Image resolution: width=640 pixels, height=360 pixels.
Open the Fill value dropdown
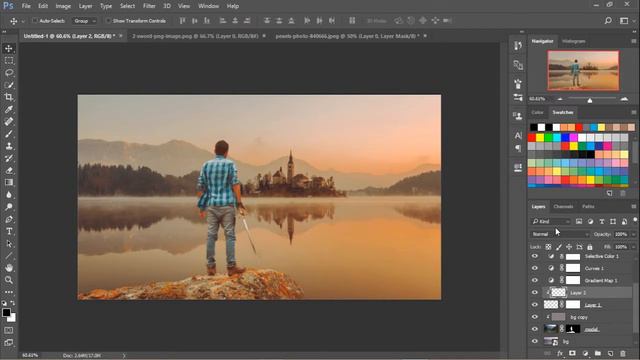[x=633, y=247]
